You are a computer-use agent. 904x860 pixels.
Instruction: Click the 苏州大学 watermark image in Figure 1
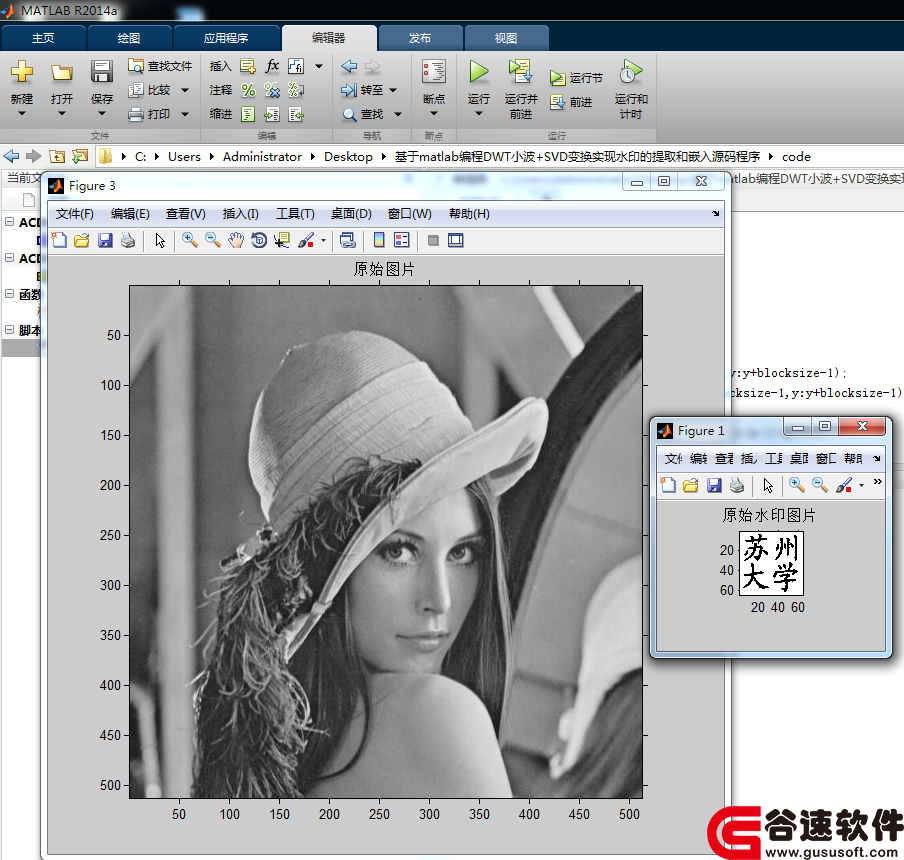[x=771, y=564]
